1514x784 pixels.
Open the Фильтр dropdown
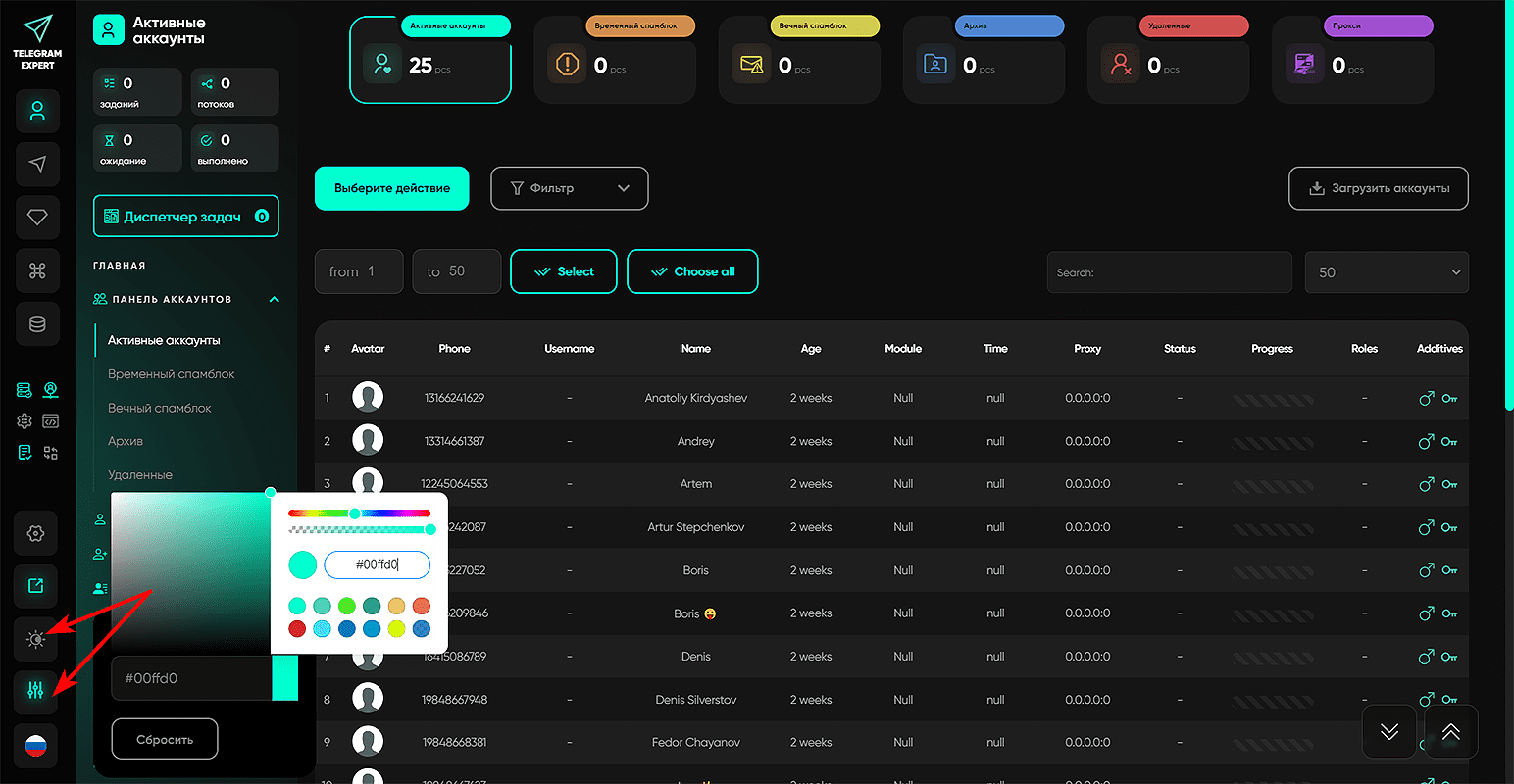pyautogui.click(x=569, y=188)
